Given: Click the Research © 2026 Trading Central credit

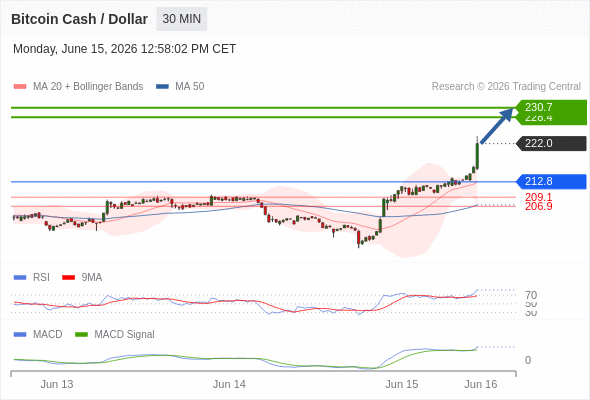Looking at the screenshot, I should click(x=506, y=87).
